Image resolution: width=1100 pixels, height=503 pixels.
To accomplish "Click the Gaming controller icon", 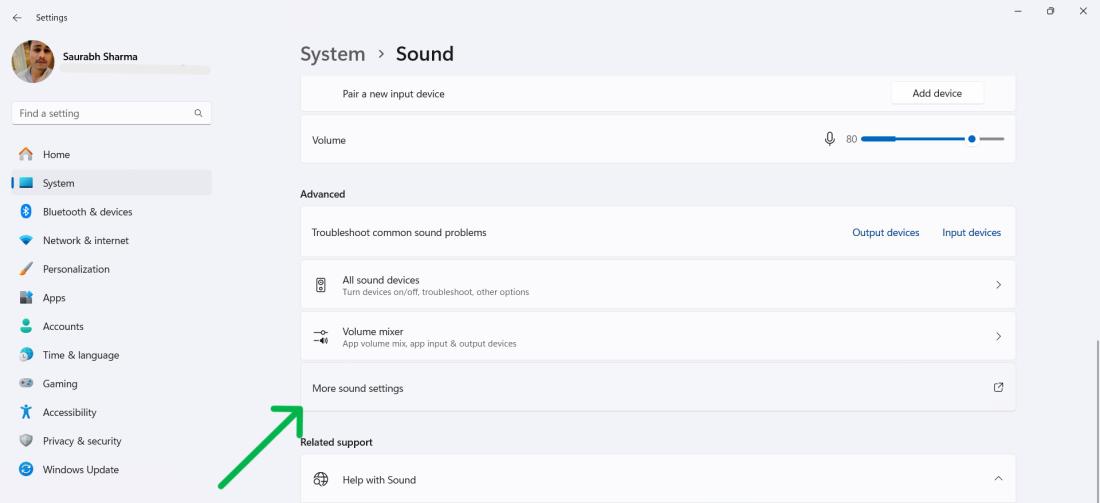I will (26, 384).
